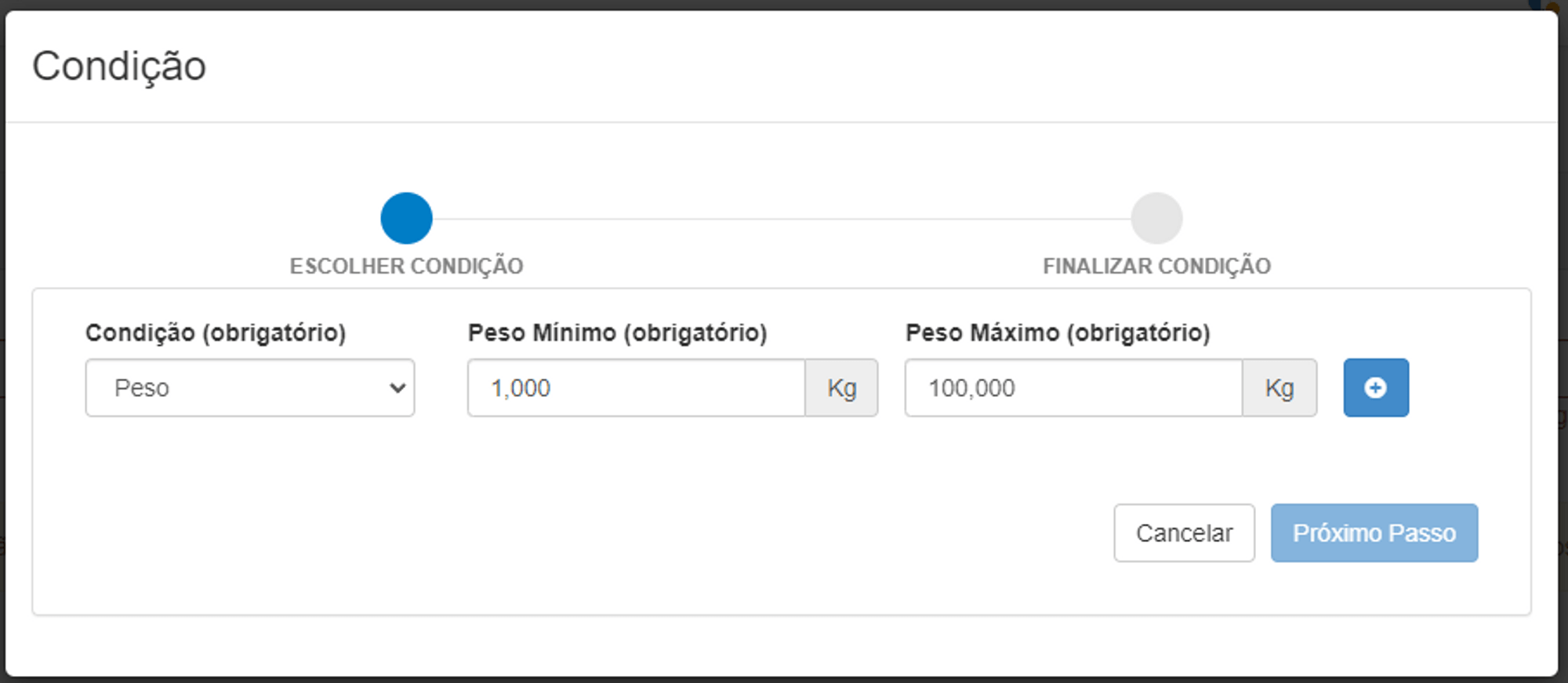This screenshot has width=1568, height=683.
Task: Click the ESCOLHER CONDIÇÃO step label
Action: [x=406, y=267]
